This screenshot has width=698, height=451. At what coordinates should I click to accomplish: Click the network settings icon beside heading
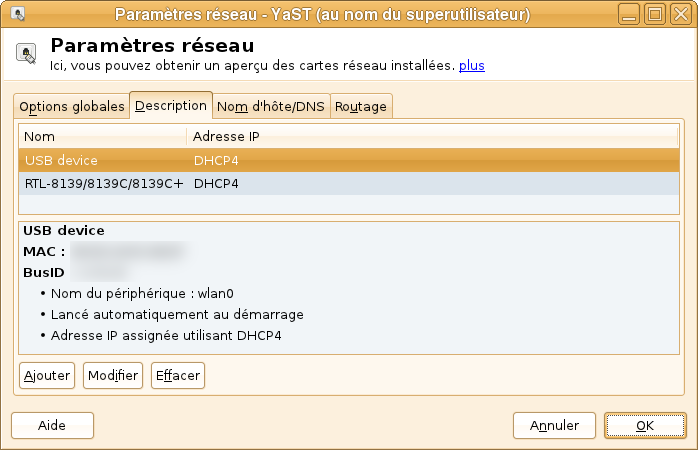click(26, 53)
